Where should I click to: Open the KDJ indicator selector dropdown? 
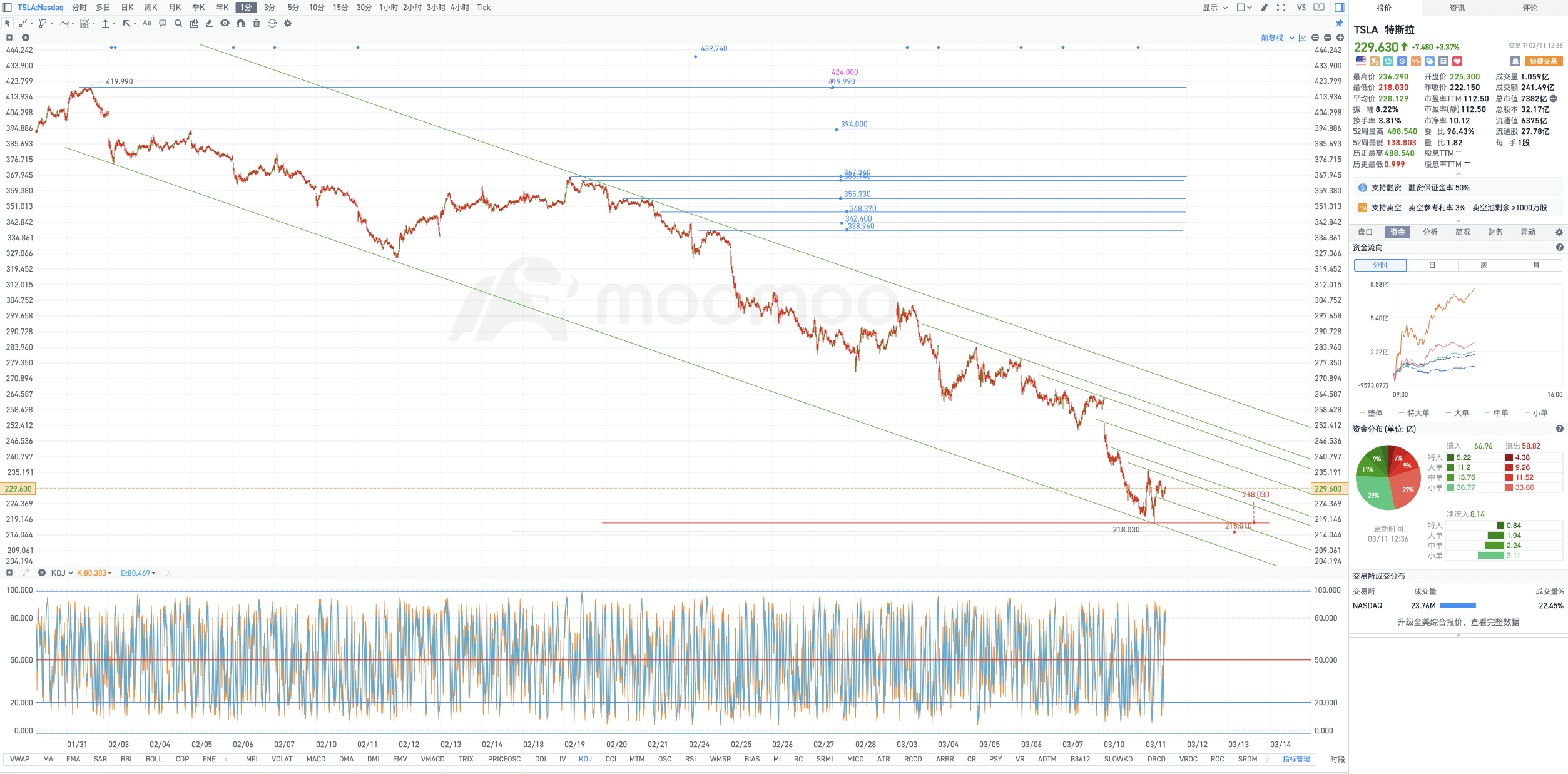coord(62,573)
